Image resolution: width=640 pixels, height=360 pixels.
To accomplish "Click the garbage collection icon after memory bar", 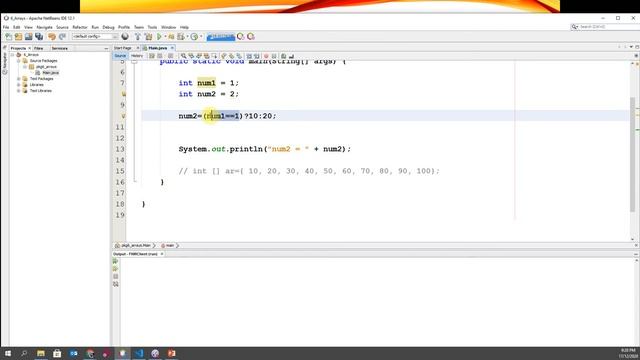I will click(241, 37).
